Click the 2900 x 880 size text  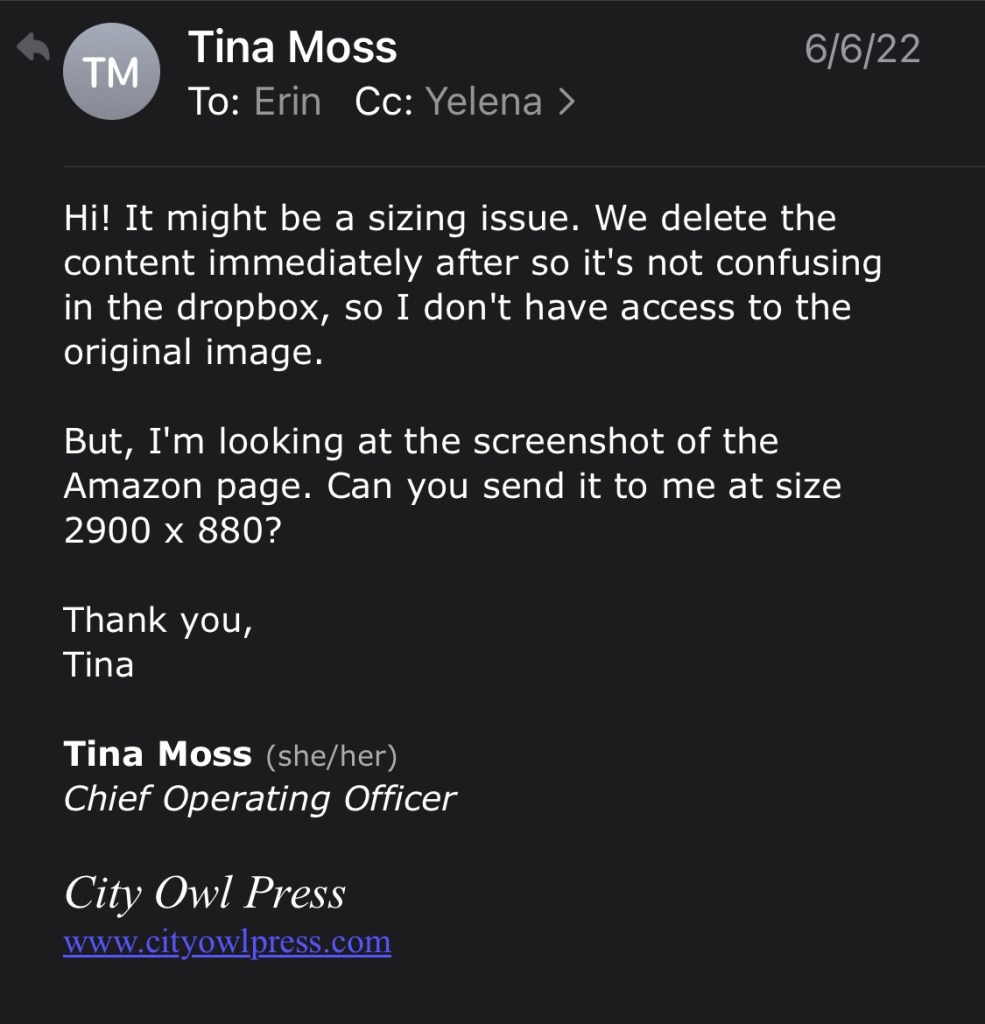pos(171,531)
